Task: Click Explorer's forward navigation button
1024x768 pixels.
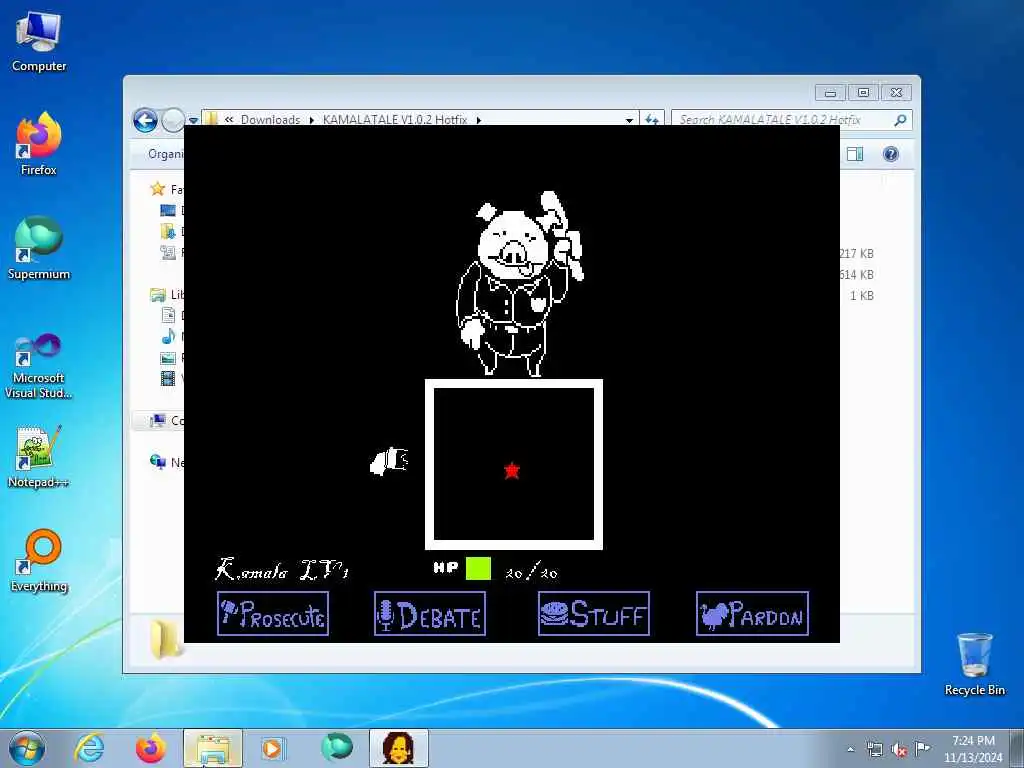Action: 172,120
